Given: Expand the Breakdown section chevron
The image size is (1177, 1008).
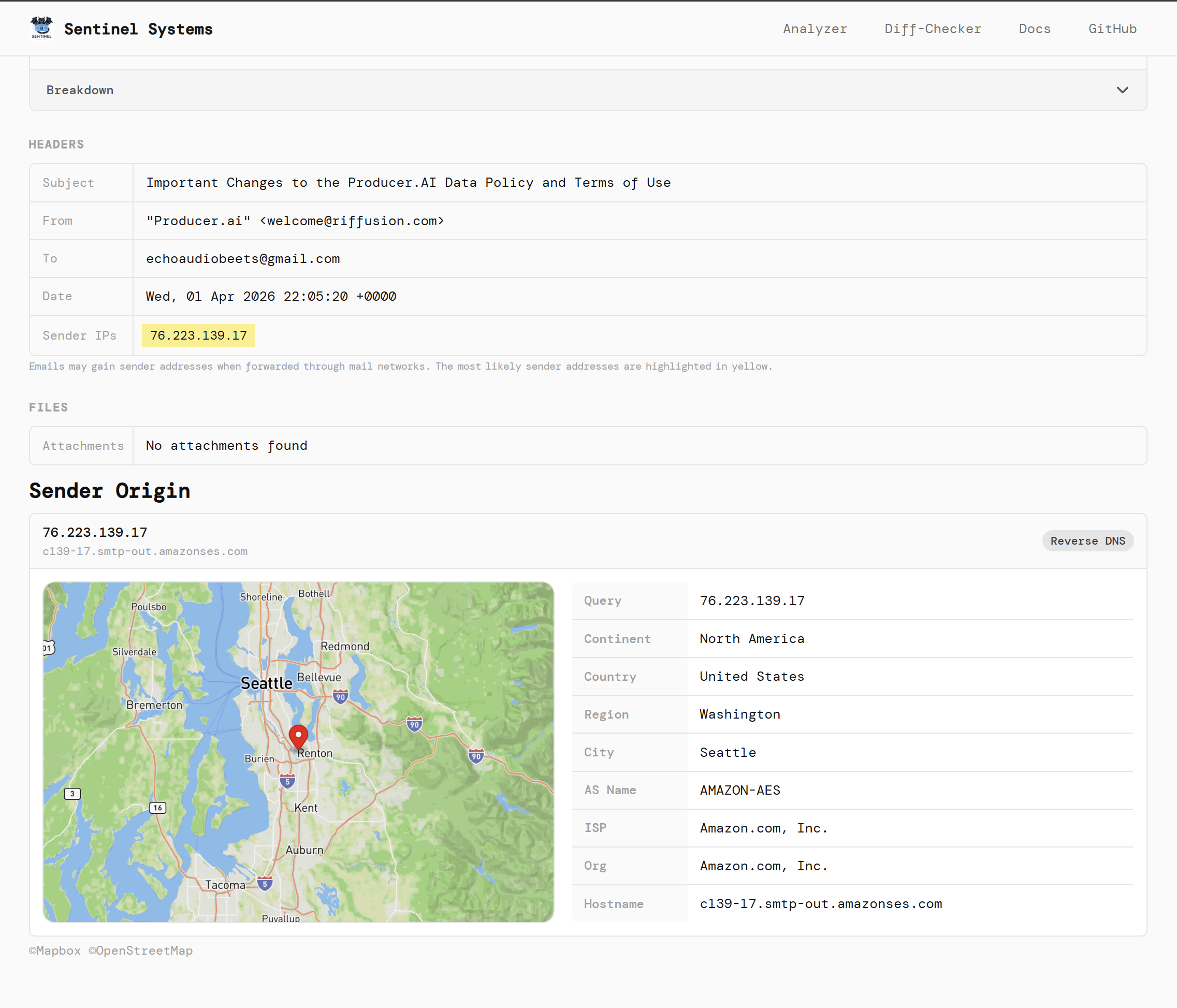Looking at the screenshot, I should coord(1122,90).
